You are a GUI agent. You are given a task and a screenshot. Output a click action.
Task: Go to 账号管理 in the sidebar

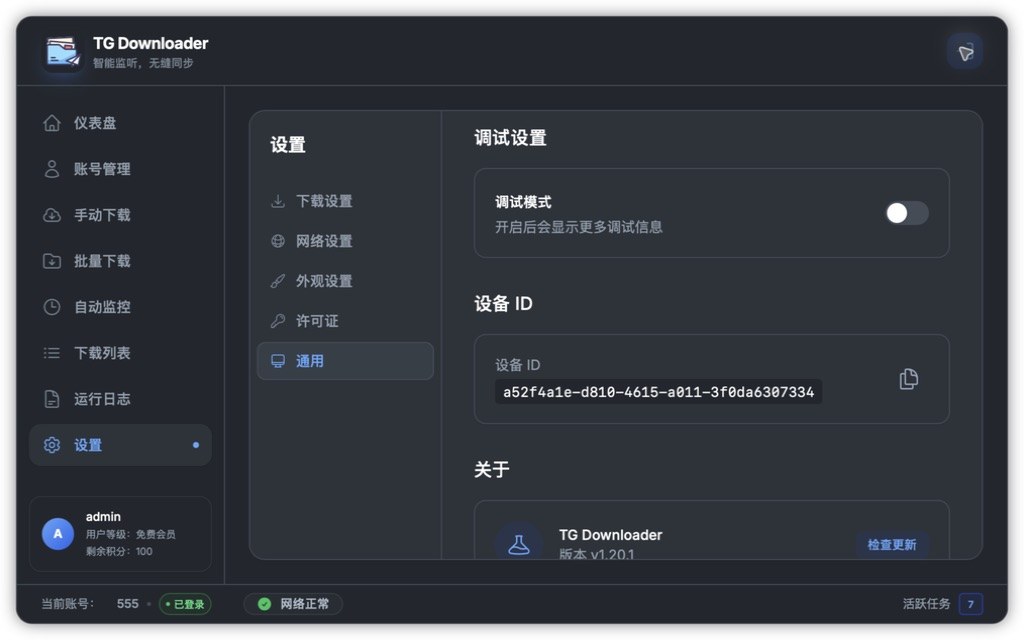[120, 169]
